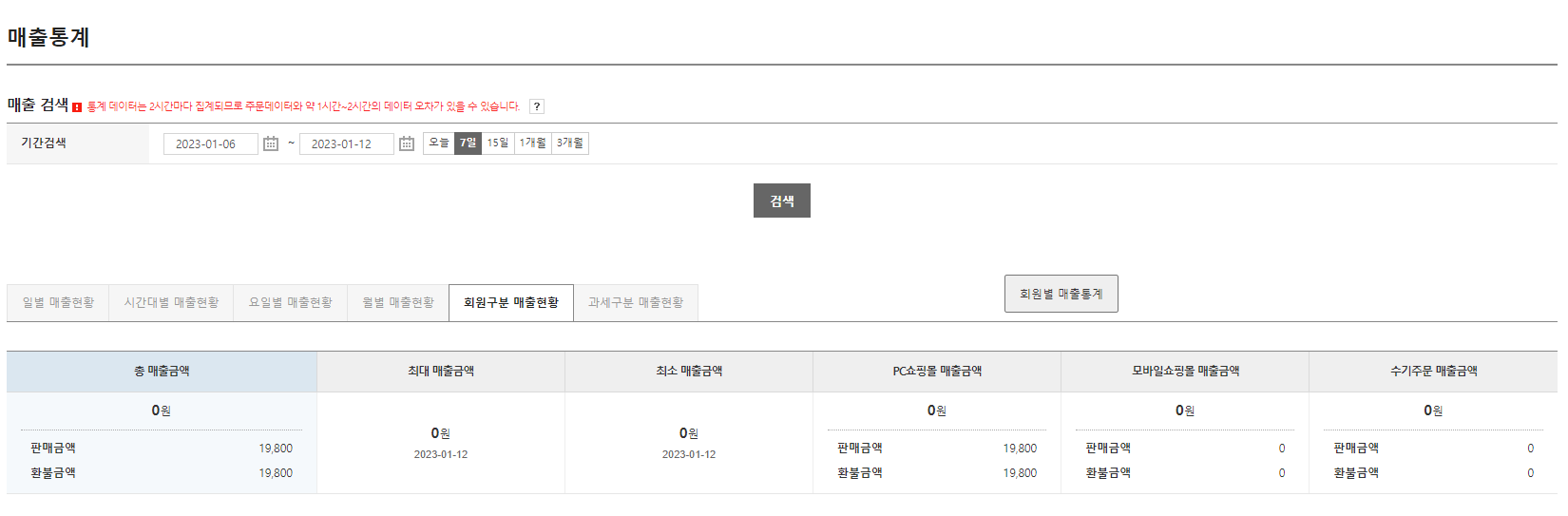Click the end date field 2023-01-12
1568x516 pixels.
click(347, 144)
